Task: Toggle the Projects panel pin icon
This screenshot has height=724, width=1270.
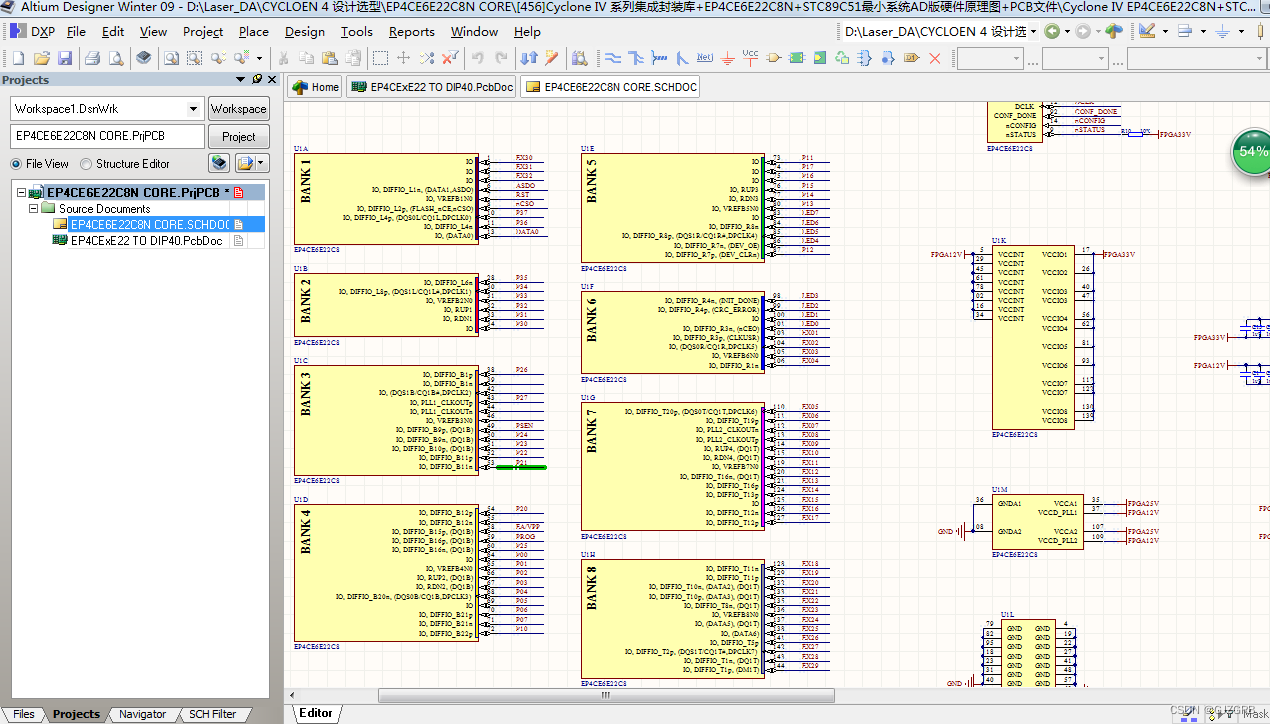Action: (x=257, y=79)
